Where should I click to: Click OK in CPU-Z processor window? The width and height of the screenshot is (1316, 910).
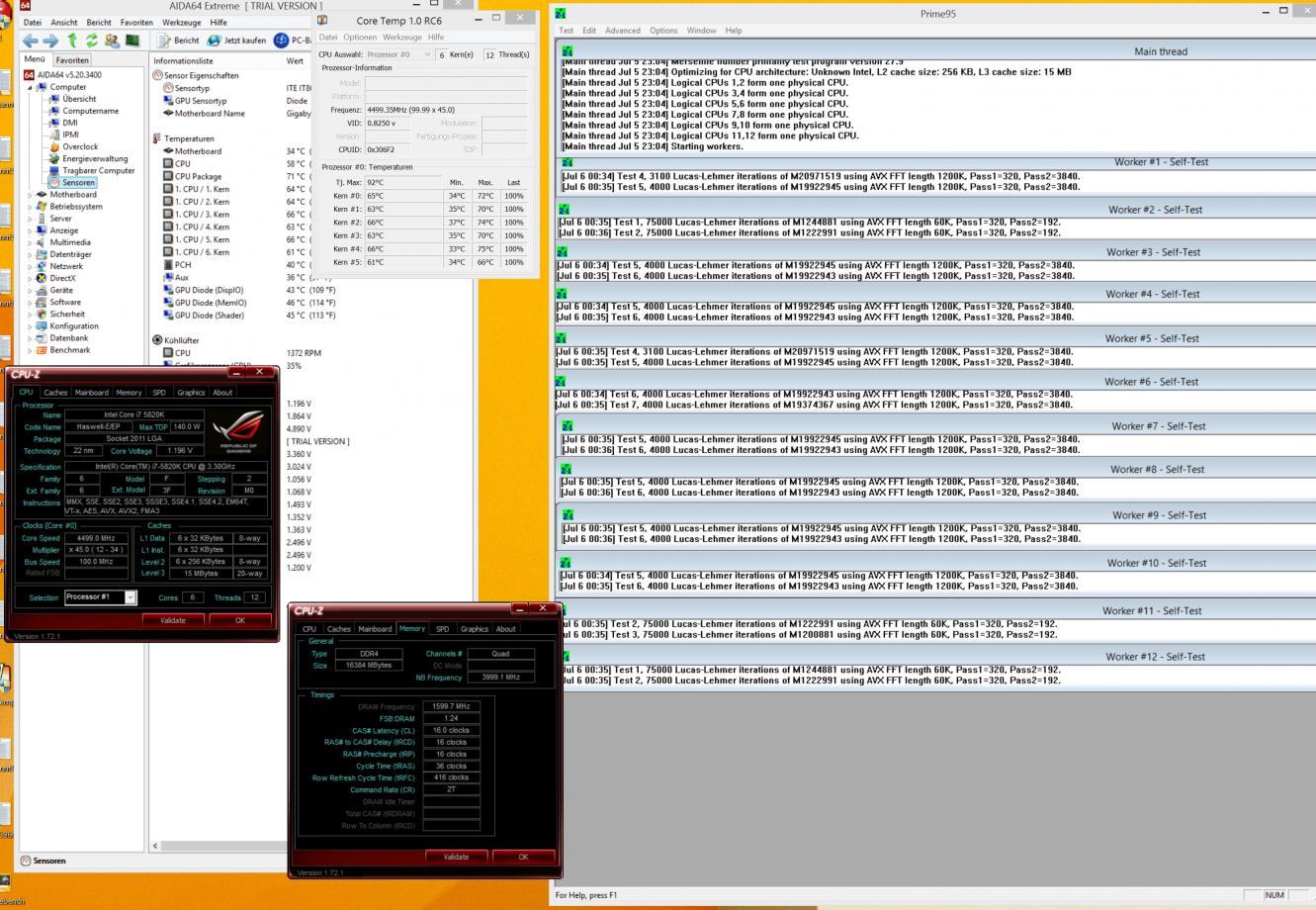[x=239, y=620]
